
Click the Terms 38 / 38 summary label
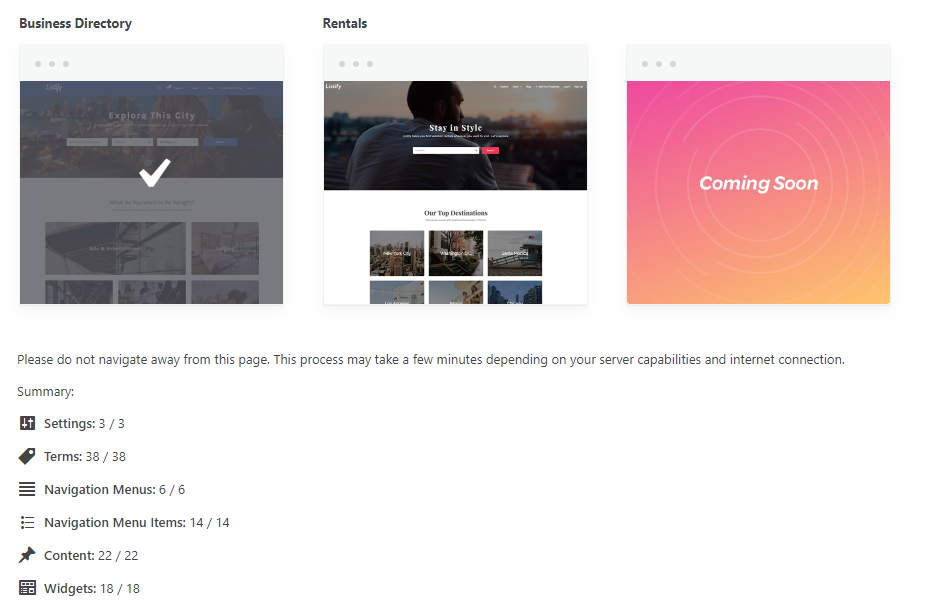(x=85, y=456)
